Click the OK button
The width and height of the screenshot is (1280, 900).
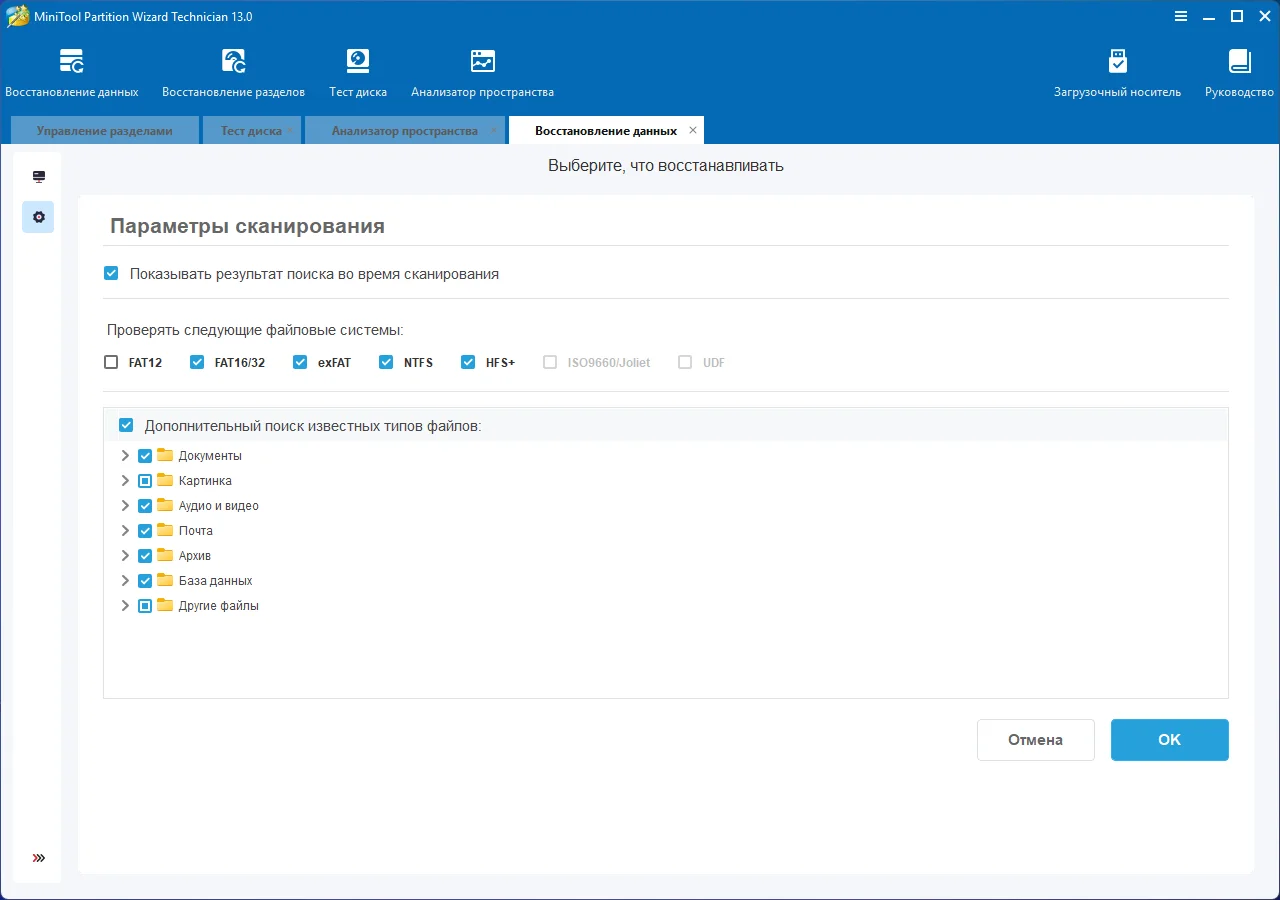1169,740
